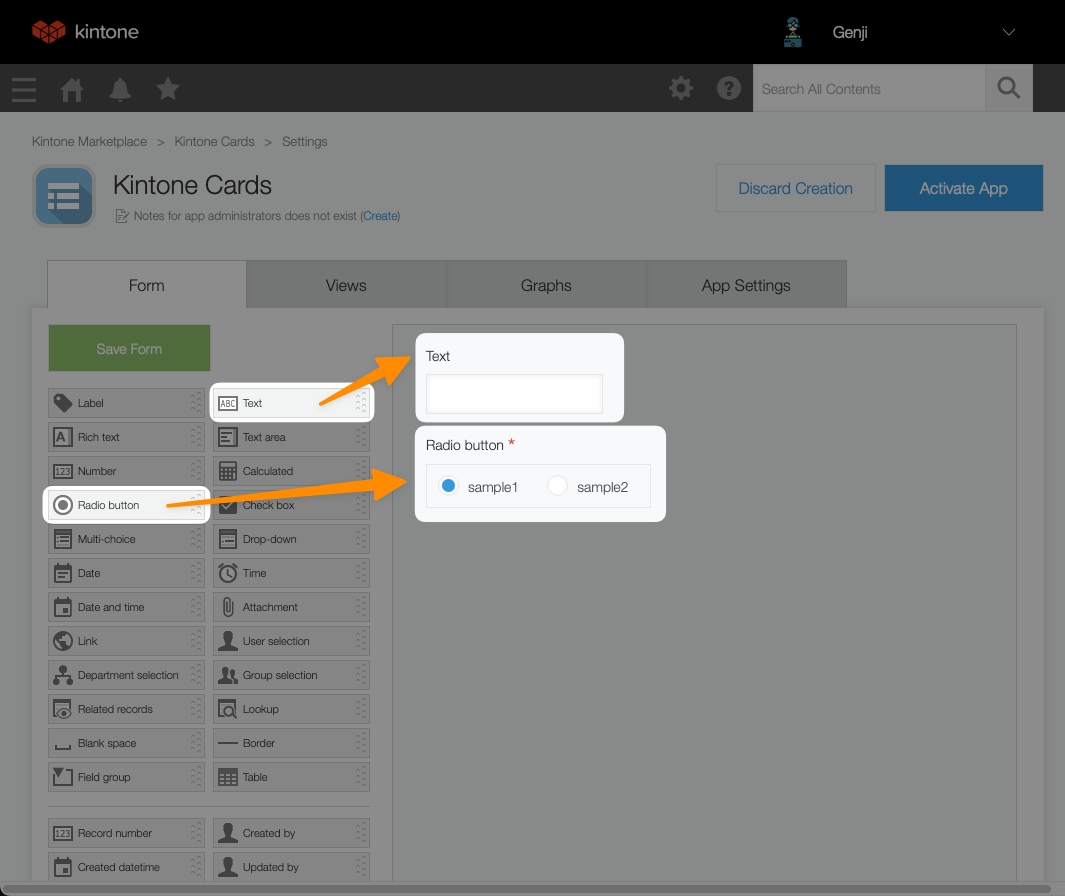Viewport: 1065px width, 896px height.
Task: Select the Check box field
Action: tap(291, 505)
